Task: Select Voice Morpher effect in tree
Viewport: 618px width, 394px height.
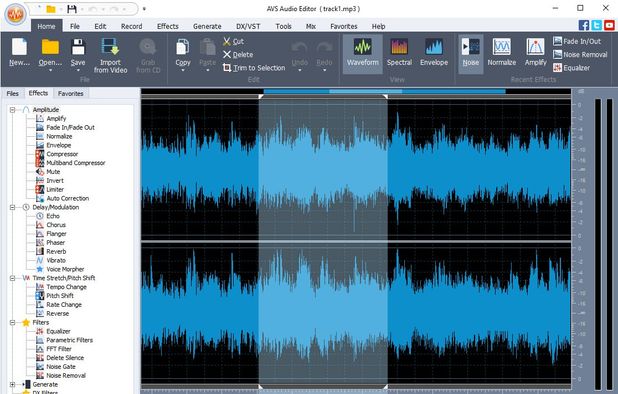Action: tap(65, 269)
